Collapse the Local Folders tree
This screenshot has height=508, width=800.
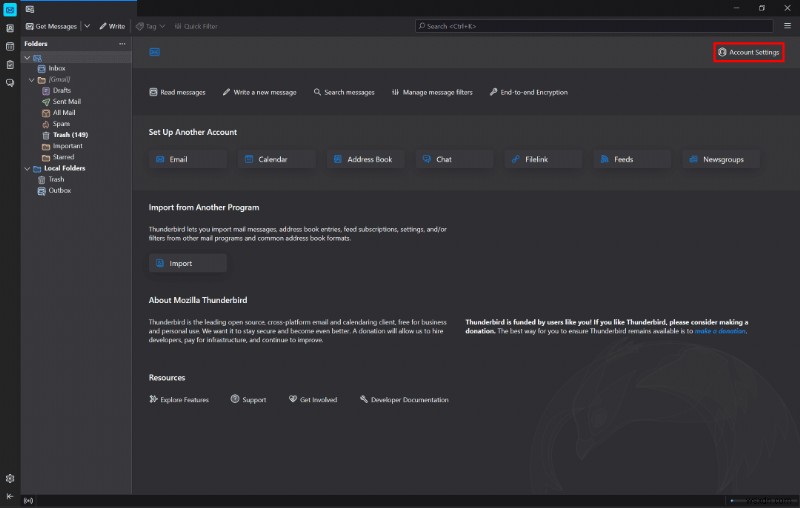27,168
